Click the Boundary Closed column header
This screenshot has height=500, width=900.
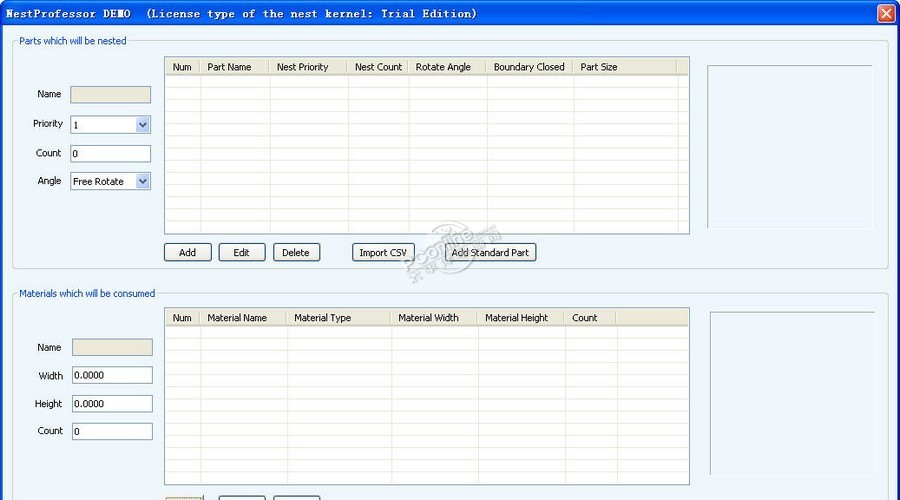(530, 67)
